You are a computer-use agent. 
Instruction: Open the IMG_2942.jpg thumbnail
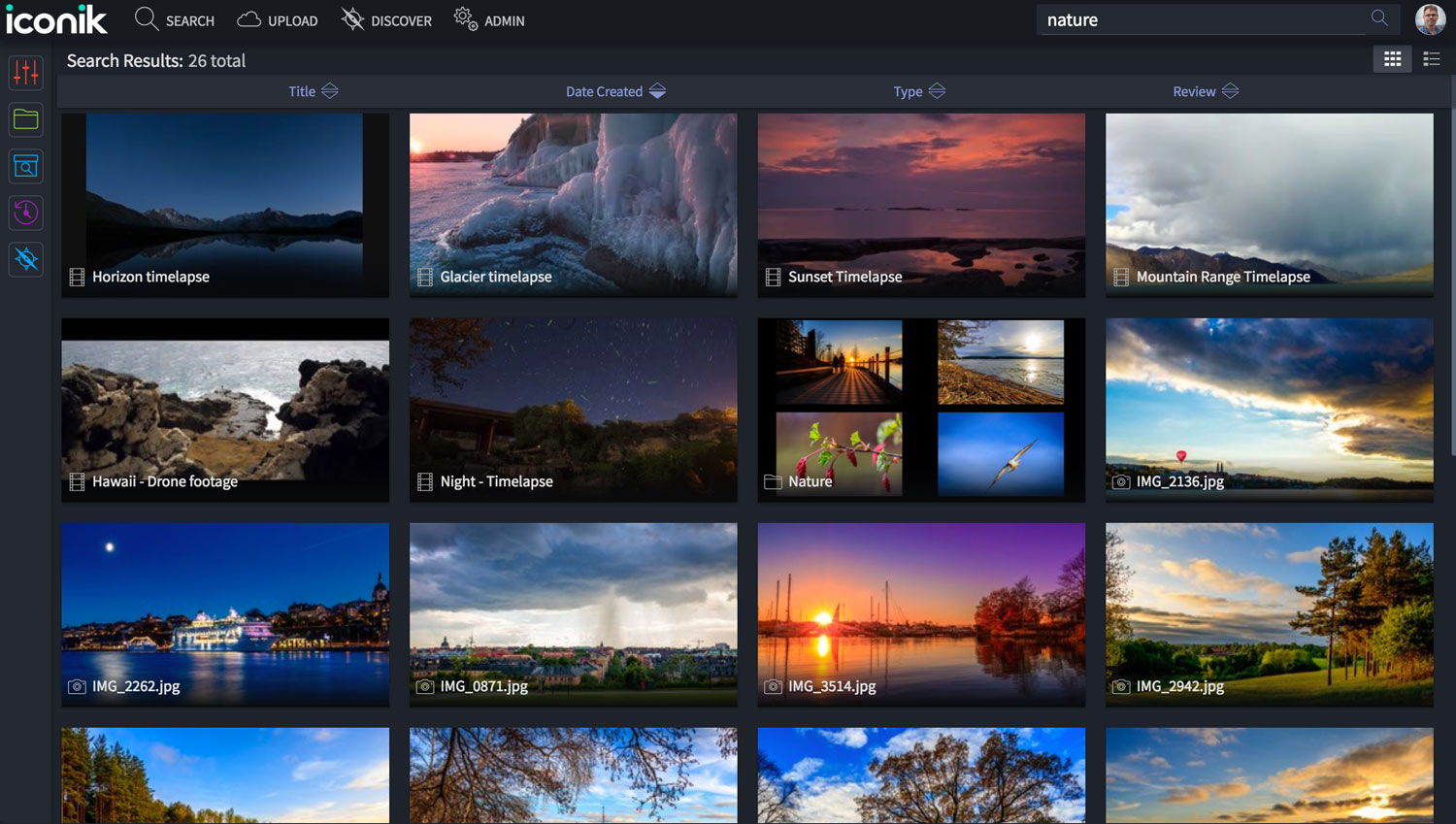[1270, 615]
